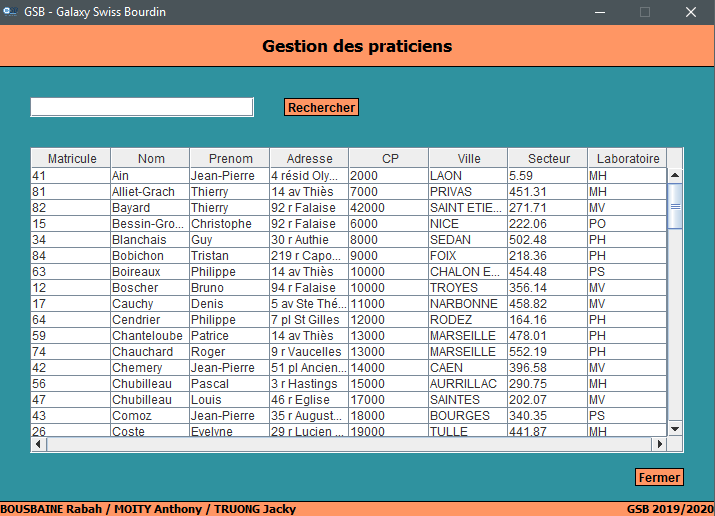The width and height of the screenshot is (715, 516).
Task: Click the Laboratoire column header
Action: click(x=627, y=158)
